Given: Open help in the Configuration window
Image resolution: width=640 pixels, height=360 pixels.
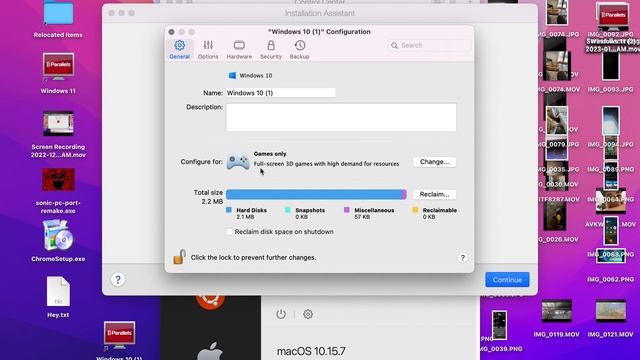Looking at the screenshot, I should [x=462, y=258].
